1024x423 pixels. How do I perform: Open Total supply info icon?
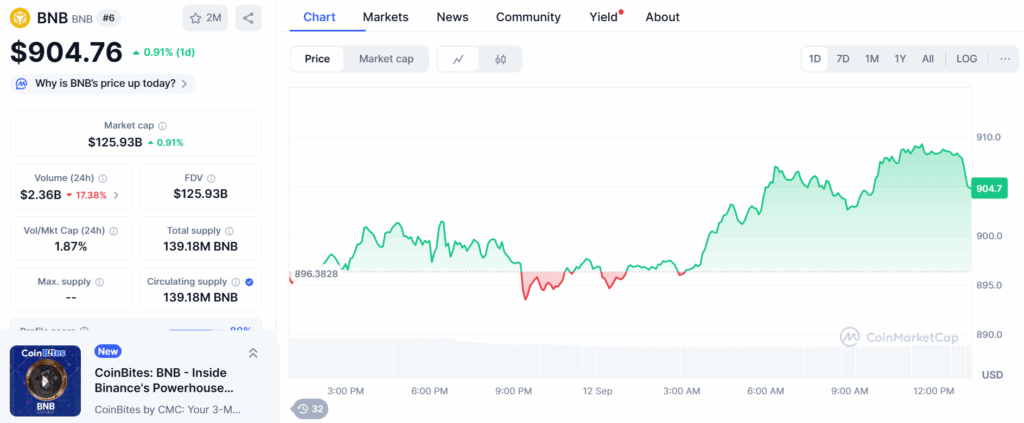pyautogui.click(x=229, y=230)
